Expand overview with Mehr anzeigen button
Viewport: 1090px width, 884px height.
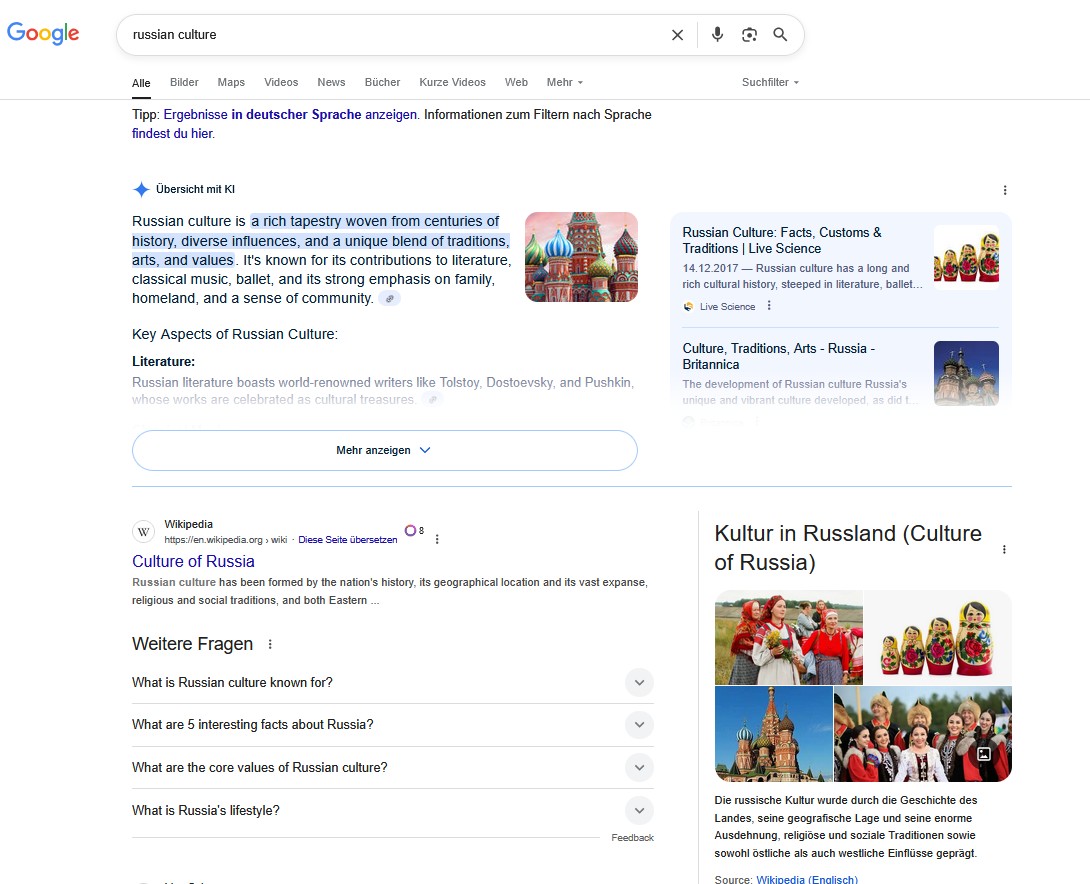(x=384, y=450)
